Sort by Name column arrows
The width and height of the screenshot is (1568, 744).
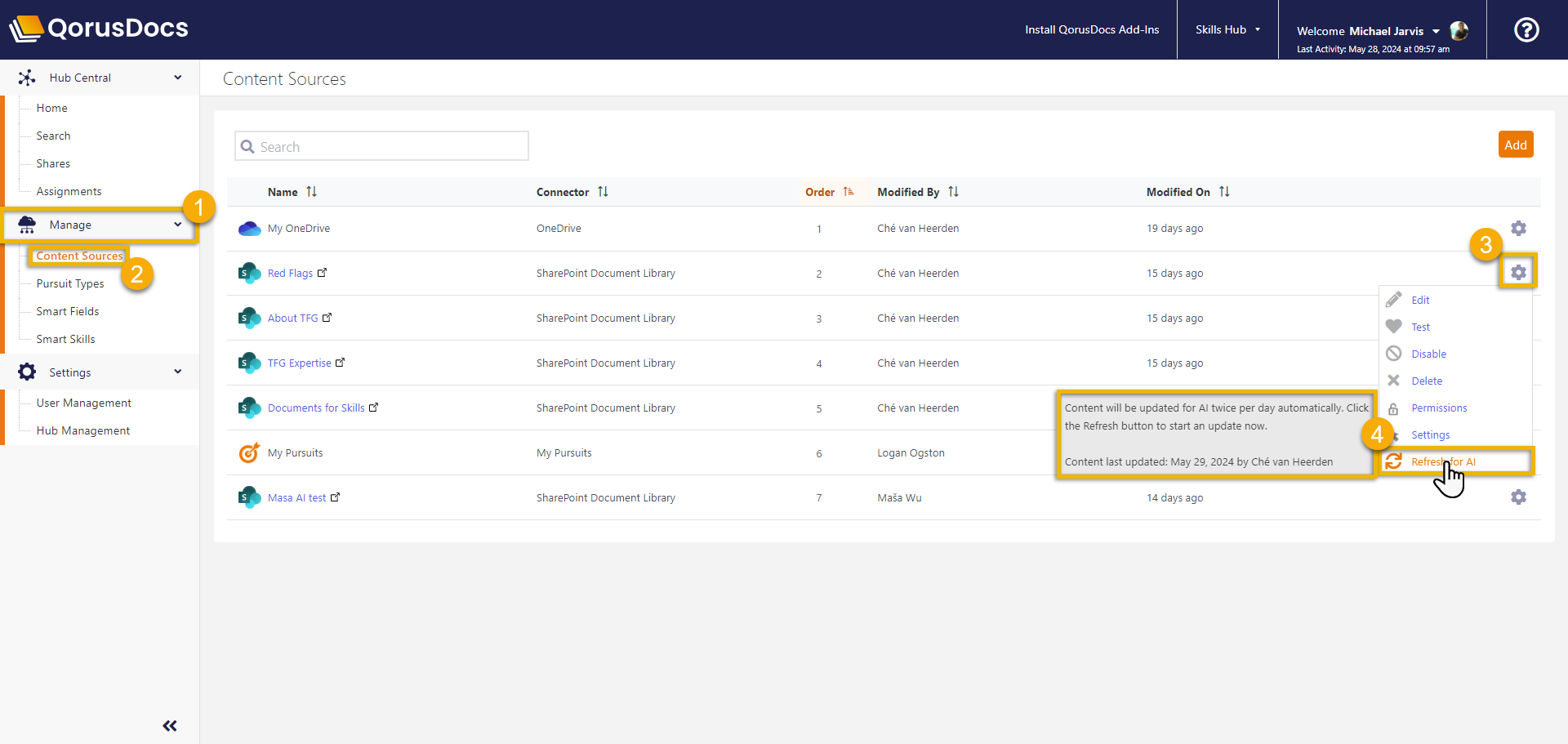click(311, 192)
